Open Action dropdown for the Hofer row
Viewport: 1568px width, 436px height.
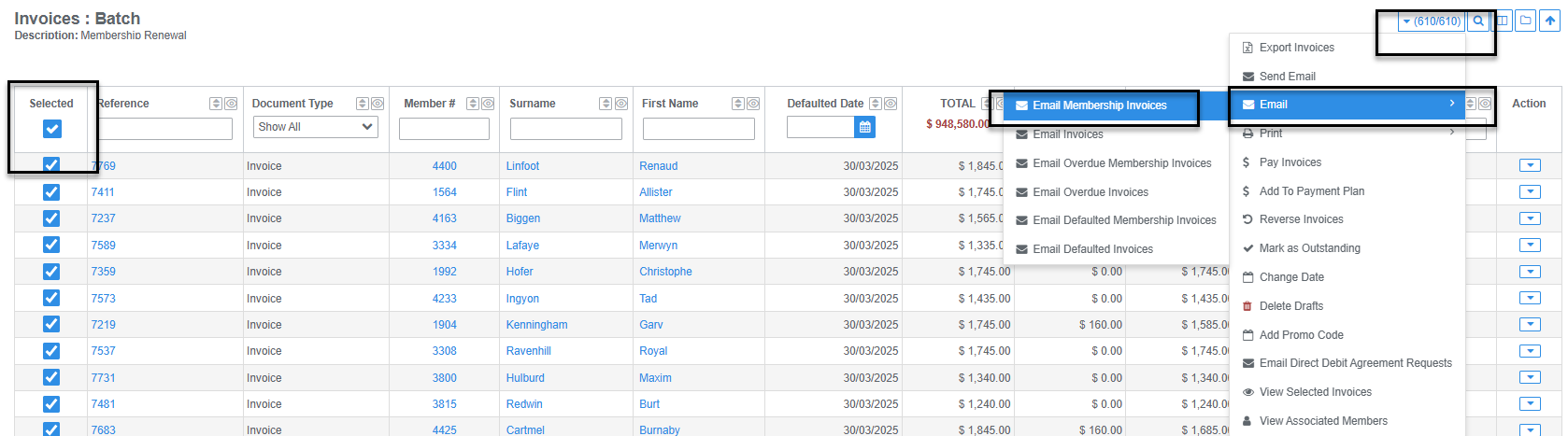click(x=1530, y=272)
